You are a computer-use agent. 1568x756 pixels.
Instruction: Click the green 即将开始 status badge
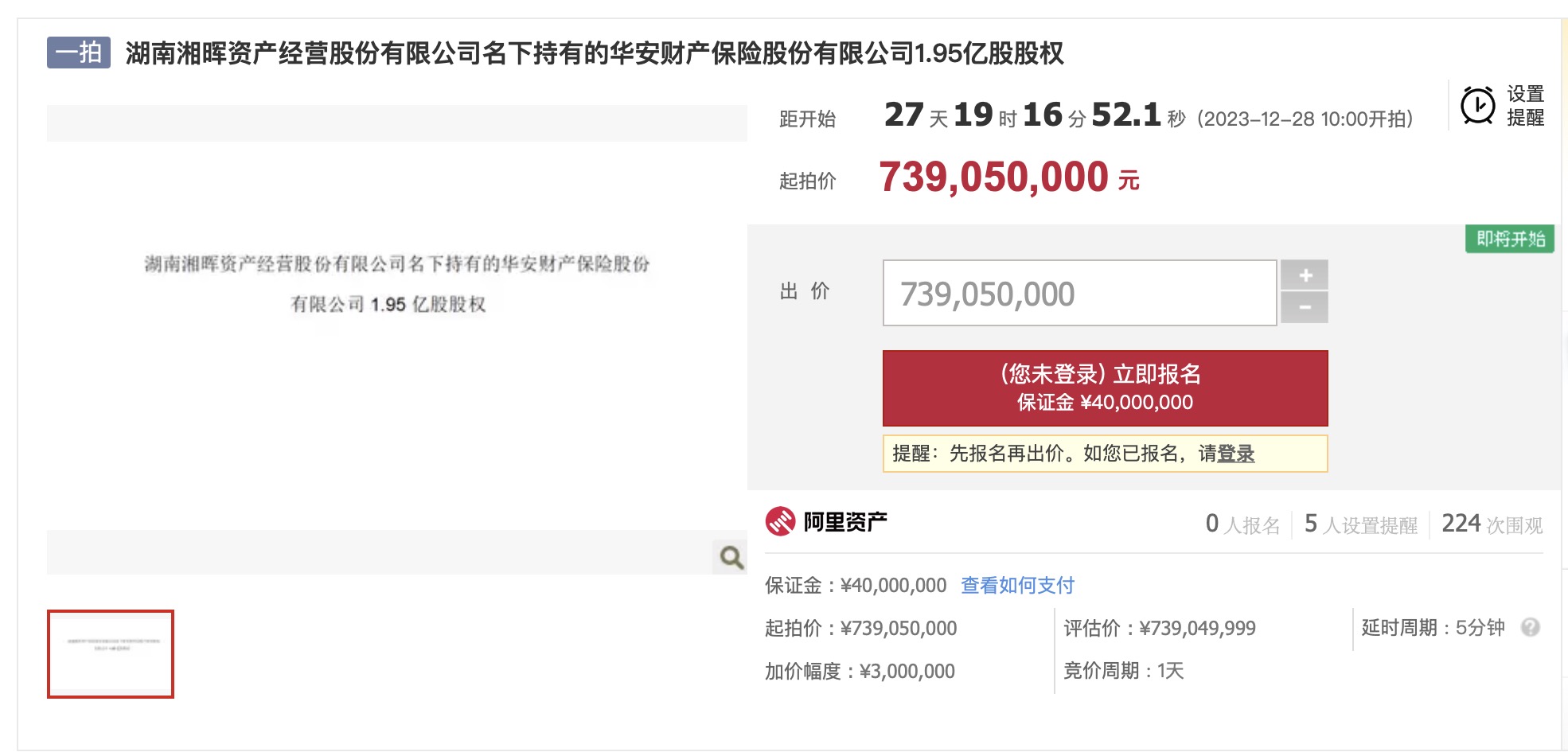tap(1509, 239)
